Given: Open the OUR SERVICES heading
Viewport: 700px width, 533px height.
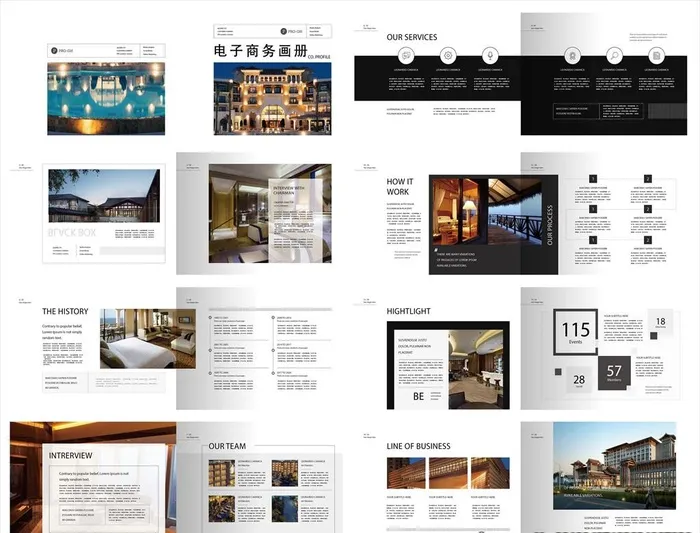Looking at the screenshot, I should pos(412,37).
